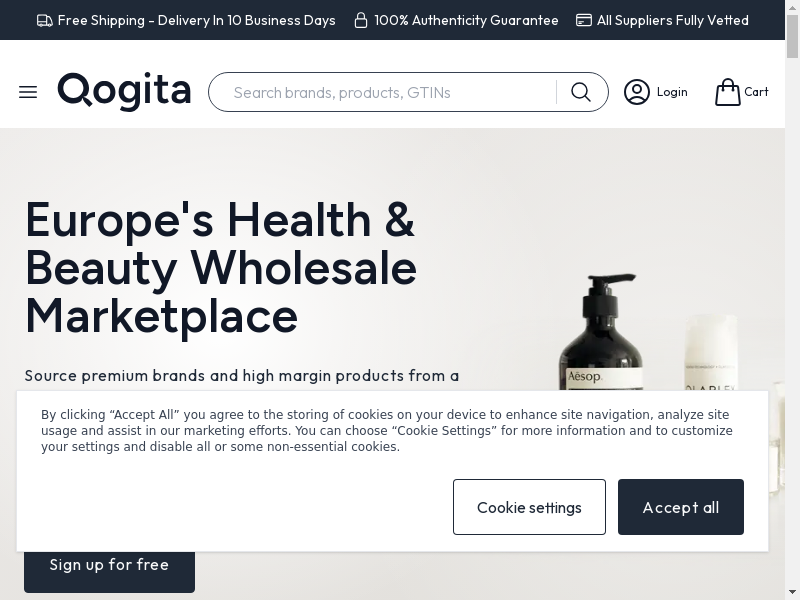
Task: Click the Qogita logo
Action: [124, 91]
